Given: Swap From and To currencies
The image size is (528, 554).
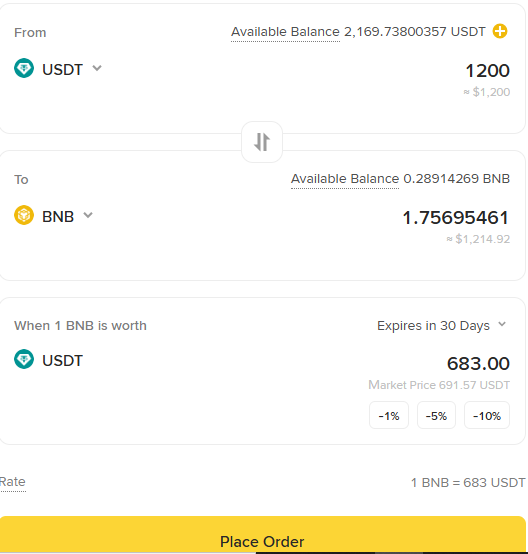Looking at the screenshot, I should 262,142.
